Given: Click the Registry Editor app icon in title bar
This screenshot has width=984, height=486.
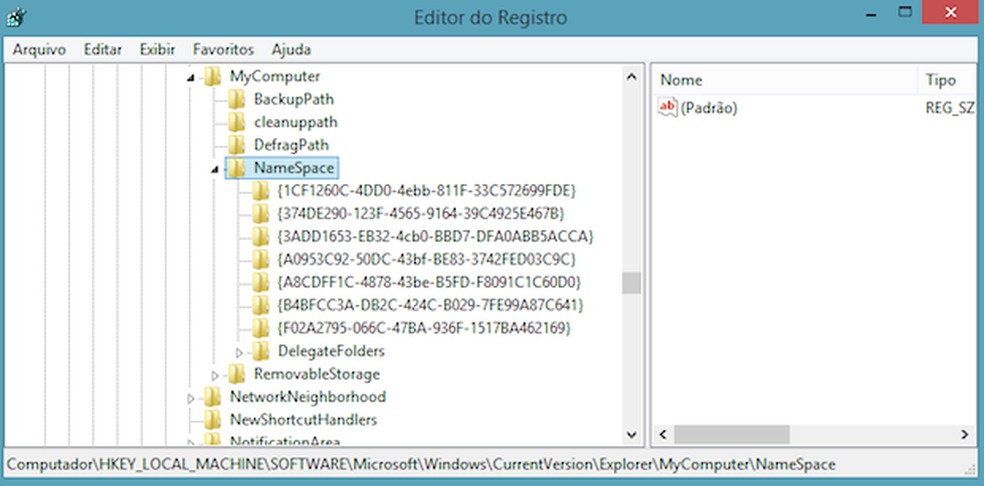Looking at the screenshot, I should click(x=16, y=17).
